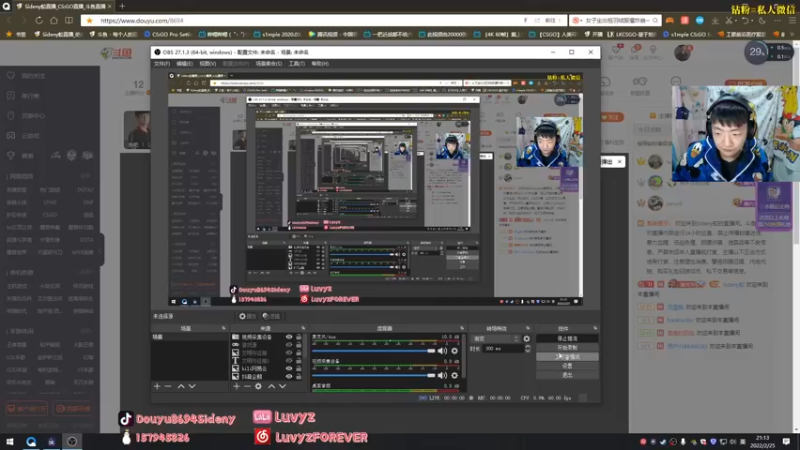This screenshot has width=800, height=450.
Task: Toggle lock on the T text source
Action: (298, 361)
